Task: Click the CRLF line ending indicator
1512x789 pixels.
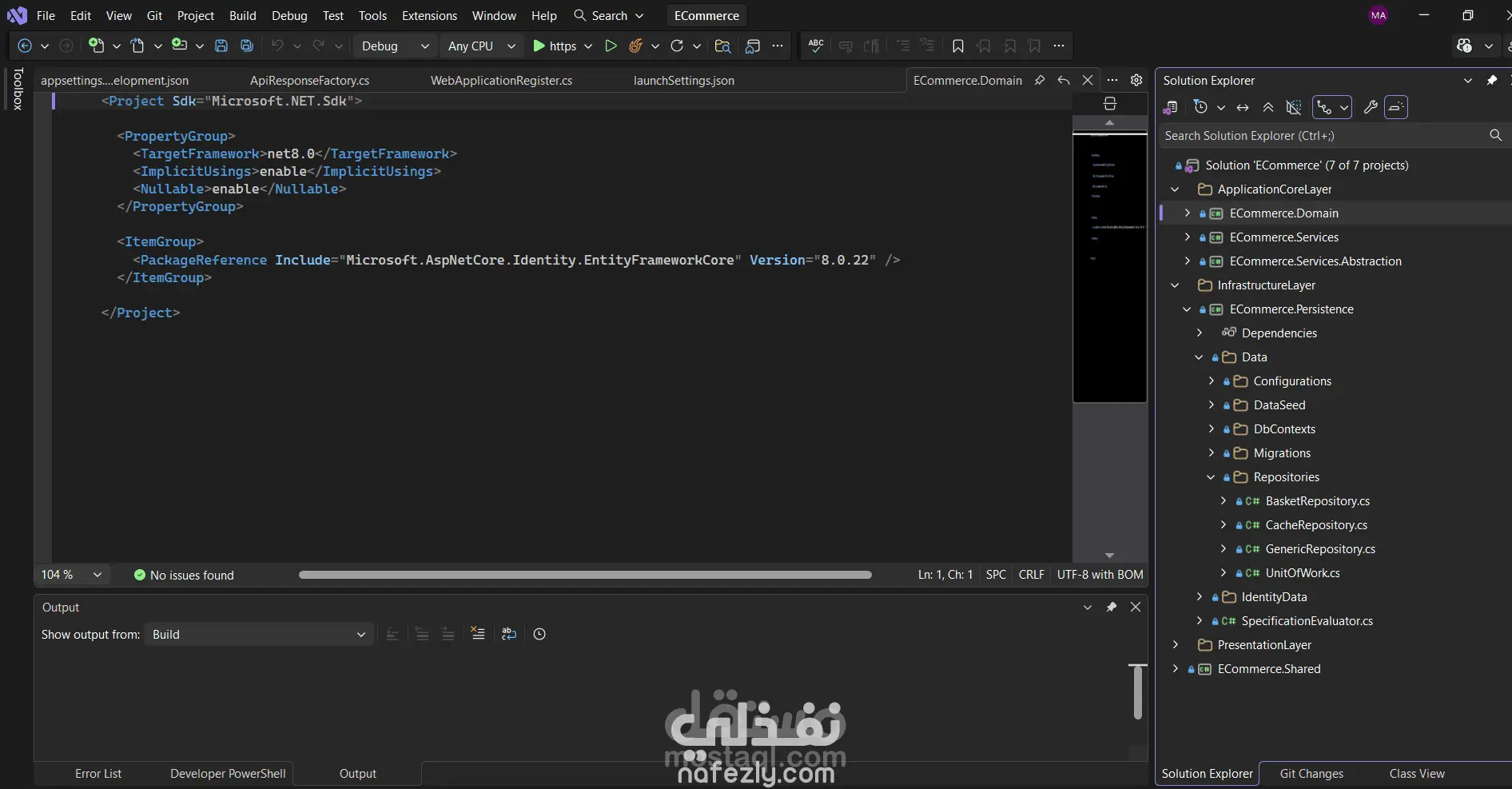Action: point(1031,575)
